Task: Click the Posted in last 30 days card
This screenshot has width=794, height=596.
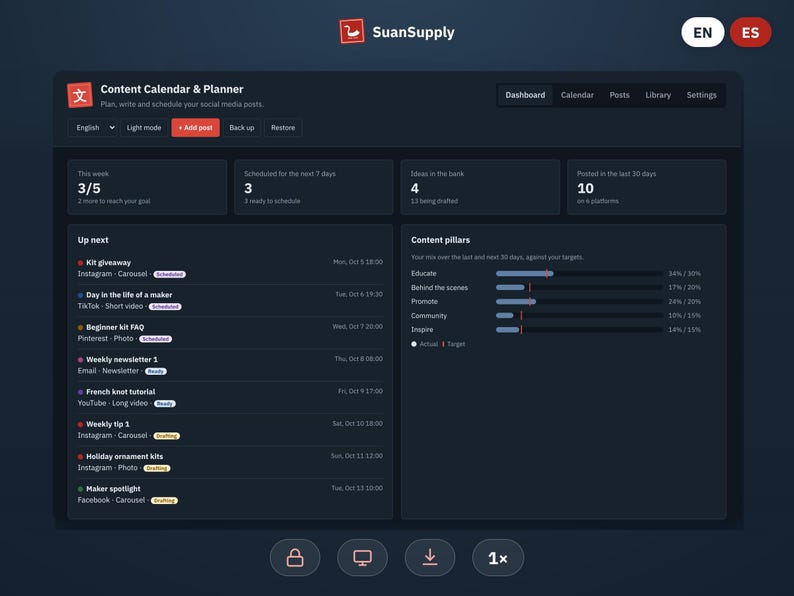Action: (x=647, y=187)
